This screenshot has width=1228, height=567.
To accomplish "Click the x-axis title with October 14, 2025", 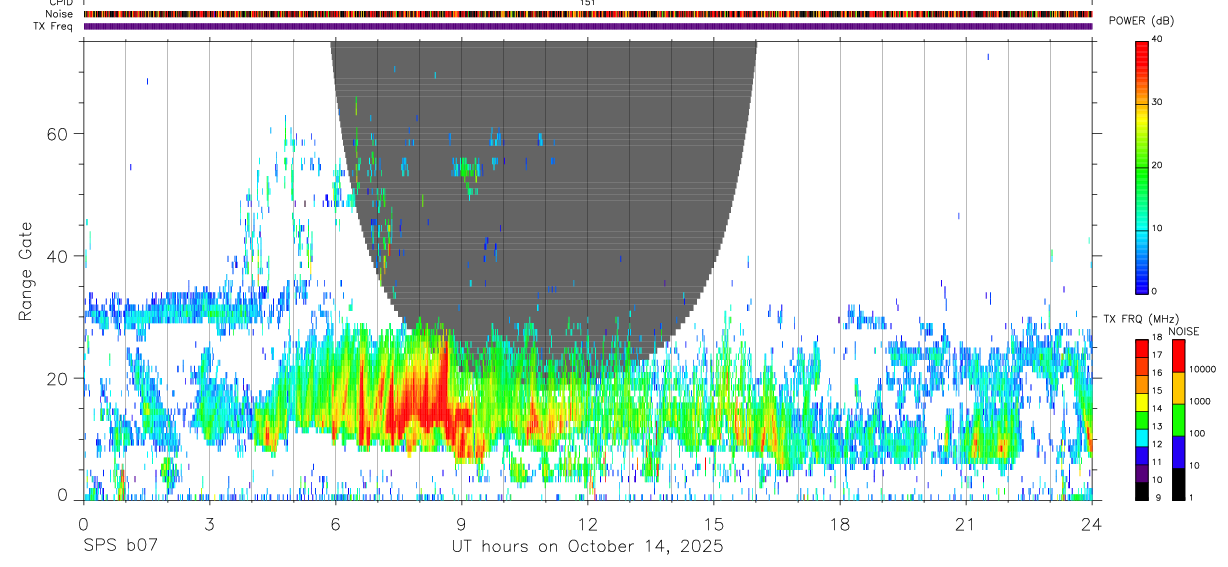I will click(x=587, y=546).
